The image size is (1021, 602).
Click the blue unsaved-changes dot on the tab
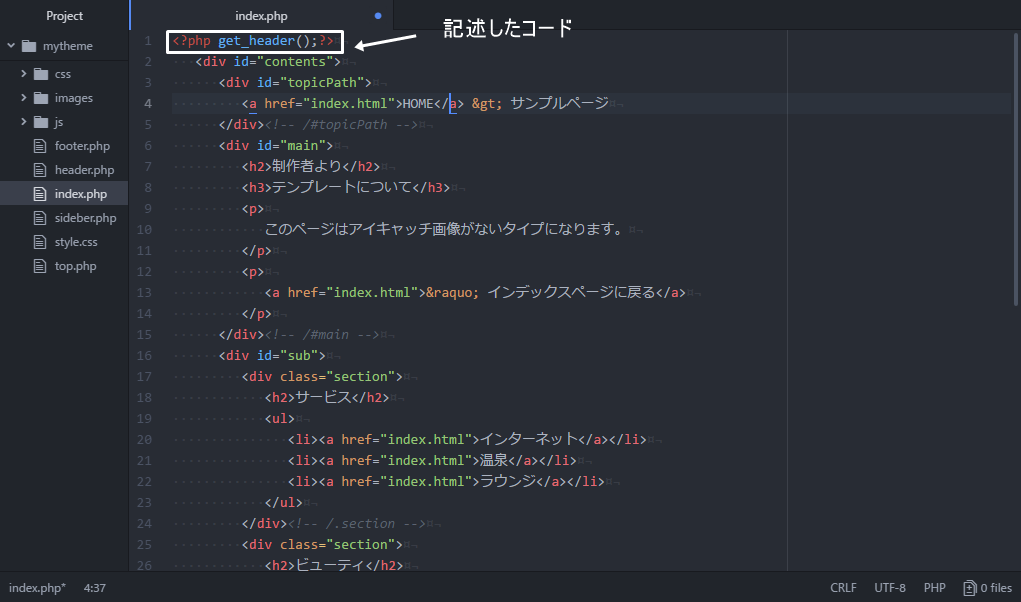pos(377,15)
